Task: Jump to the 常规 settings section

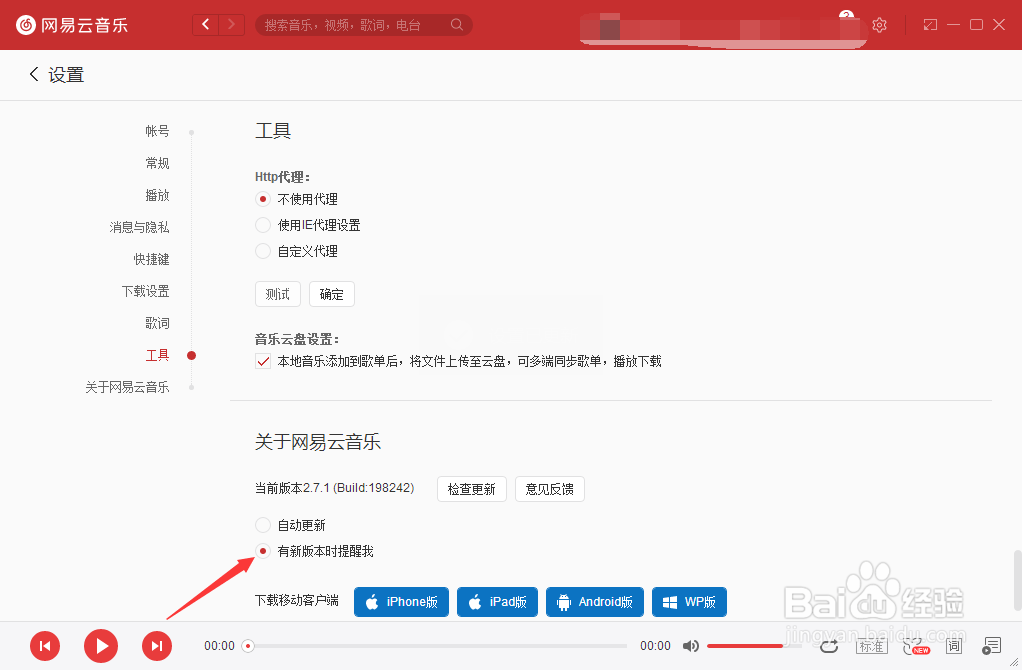Action: tap(157, 163)
